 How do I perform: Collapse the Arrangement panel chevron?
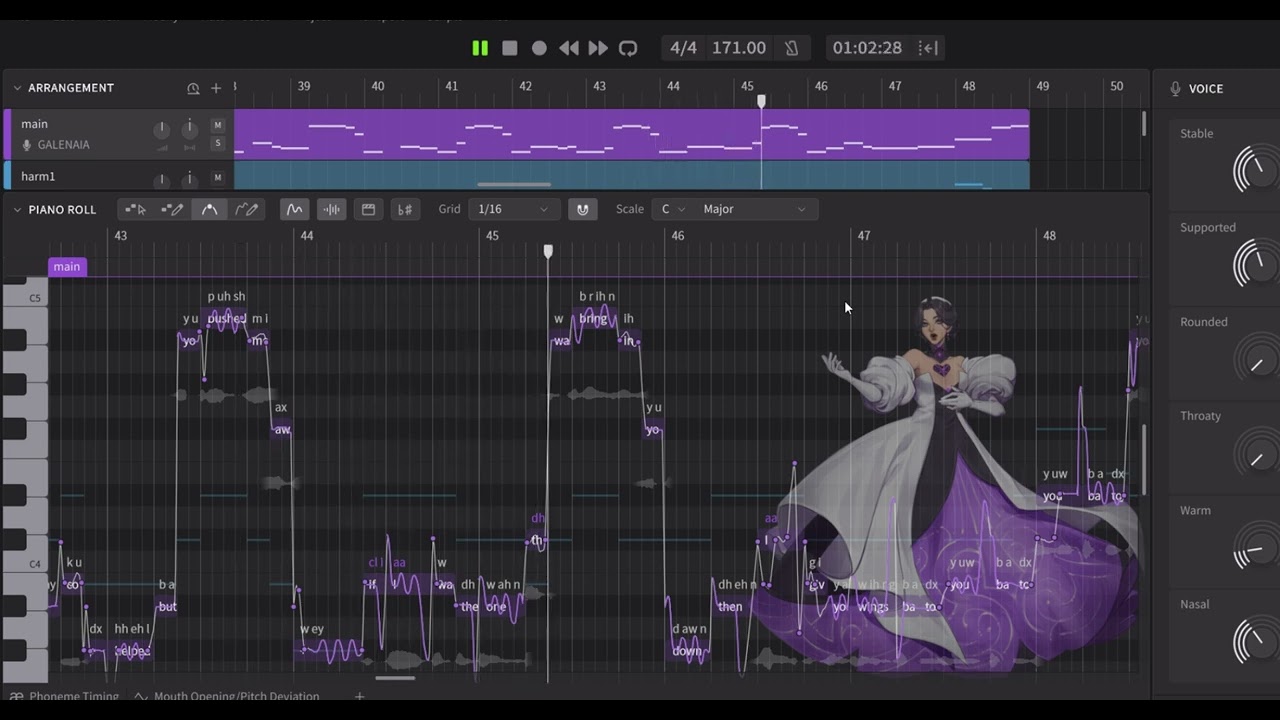tap(17, 88)
